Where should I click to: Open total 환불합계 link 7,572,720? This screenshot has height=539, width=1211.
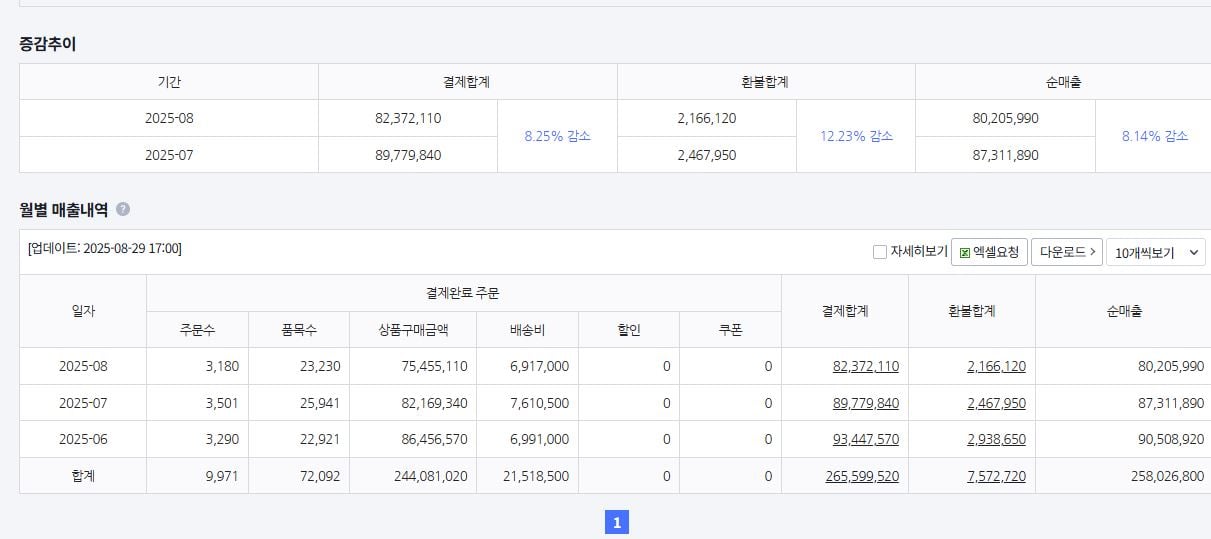[996, 477]
